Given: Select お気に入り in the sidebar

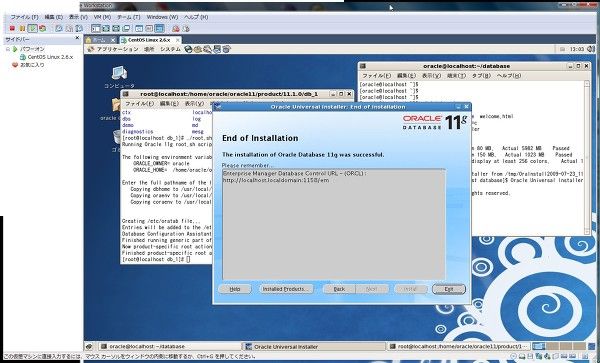Looking at the screenshot, I should tap(28, 65).
